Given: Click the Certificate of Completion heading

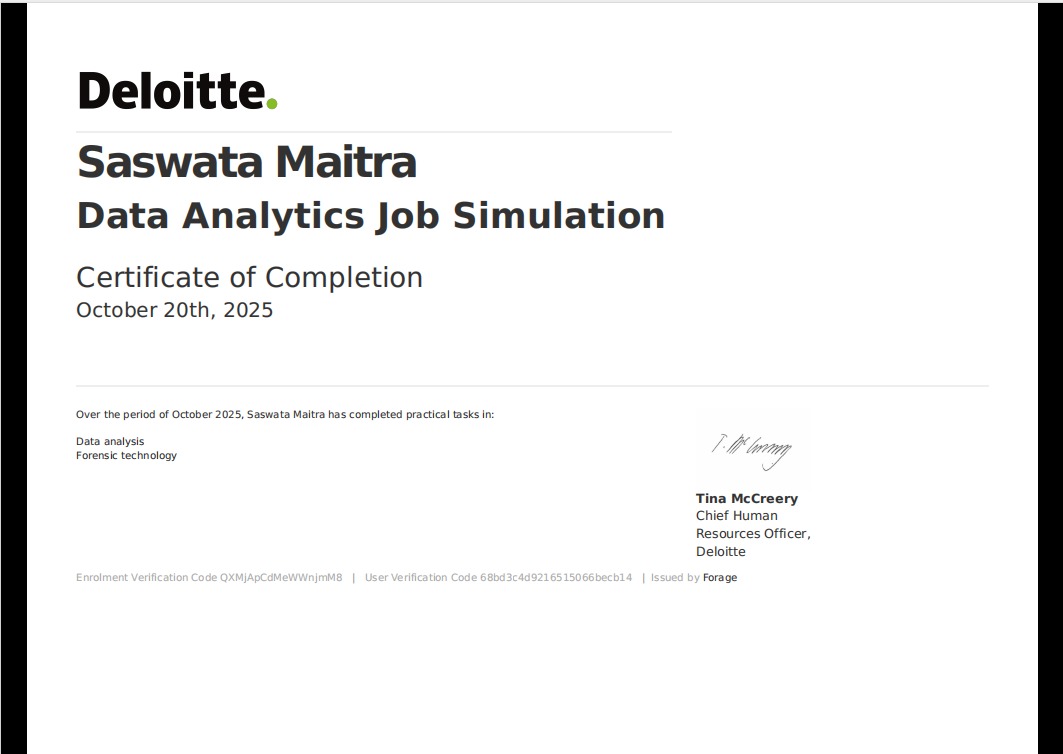Looking at the screenshot, I should [x=249, y=278].
